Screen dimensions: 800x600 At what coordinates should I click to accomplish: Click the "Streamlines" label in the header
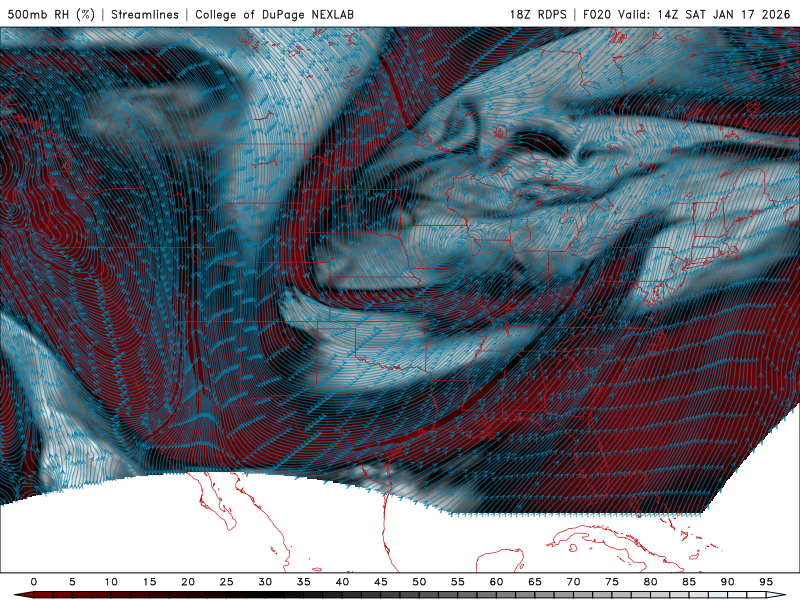tap(145, 14)
